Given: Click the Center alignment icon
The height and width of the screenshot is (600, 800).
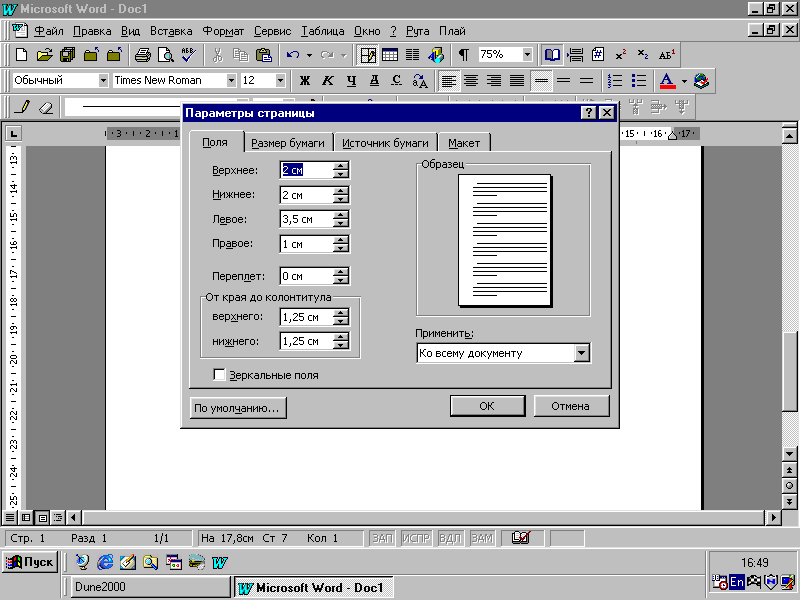Looking at the screenshot, I should pyautogui.click(x=471, y=81).
